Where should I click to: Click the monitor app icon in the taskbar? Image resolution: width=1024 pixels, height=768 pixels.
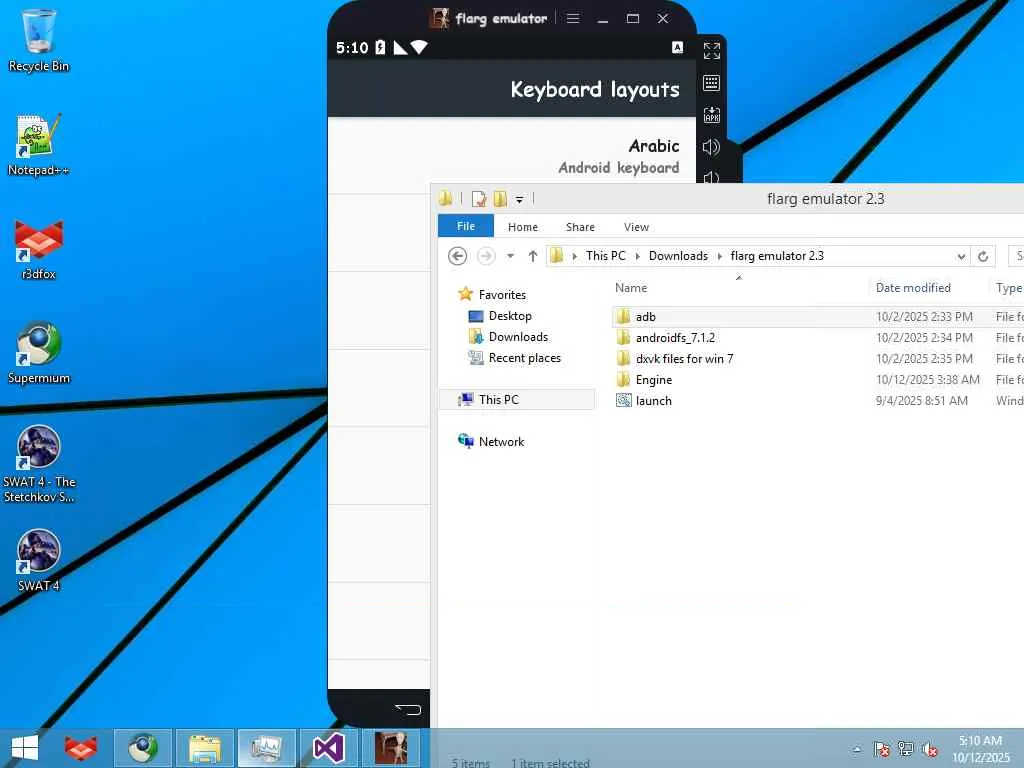tap(266, 748)
